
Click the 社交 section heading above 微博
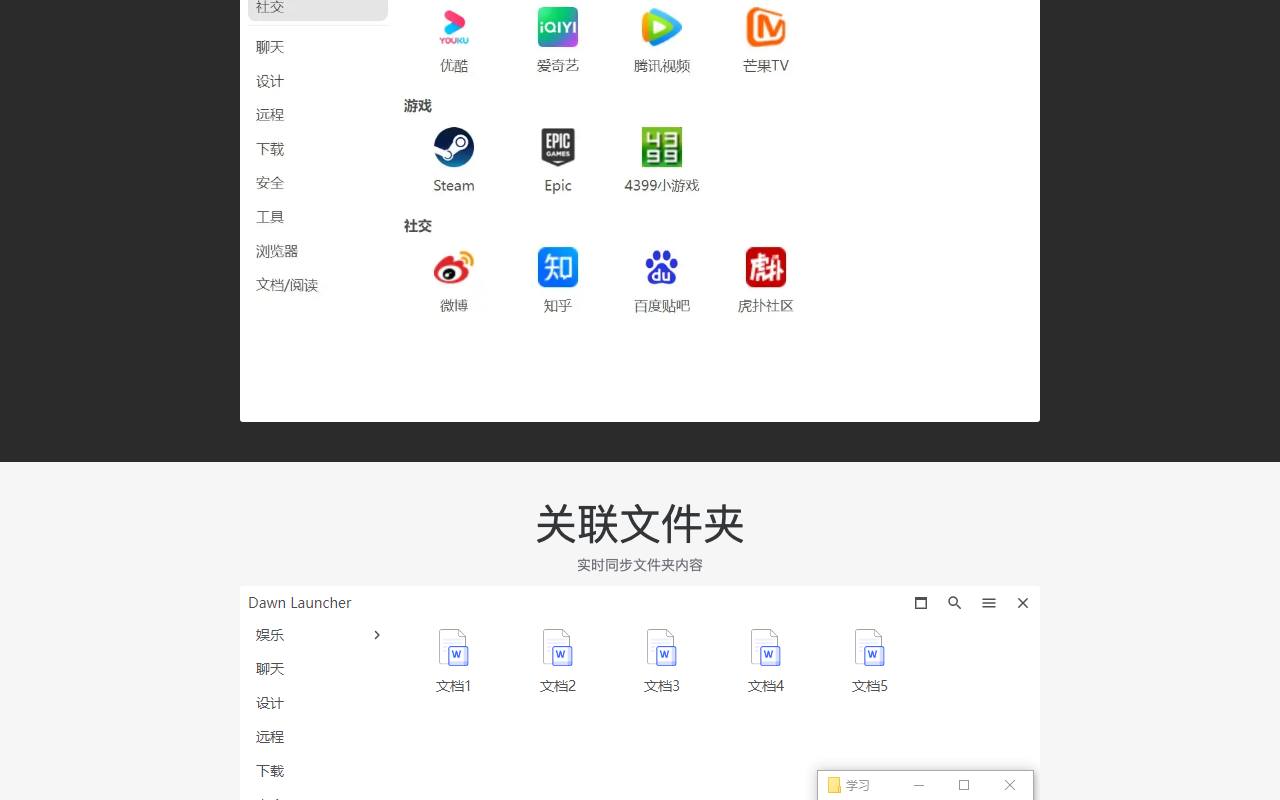pyautogui.click(x=418, y=226)
